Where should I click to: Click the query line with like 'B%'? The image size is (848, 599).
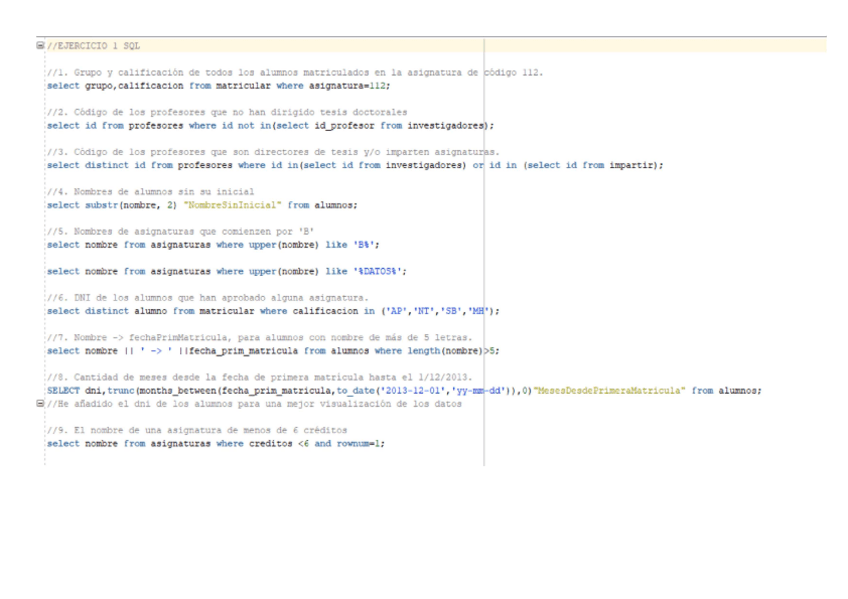213,244
